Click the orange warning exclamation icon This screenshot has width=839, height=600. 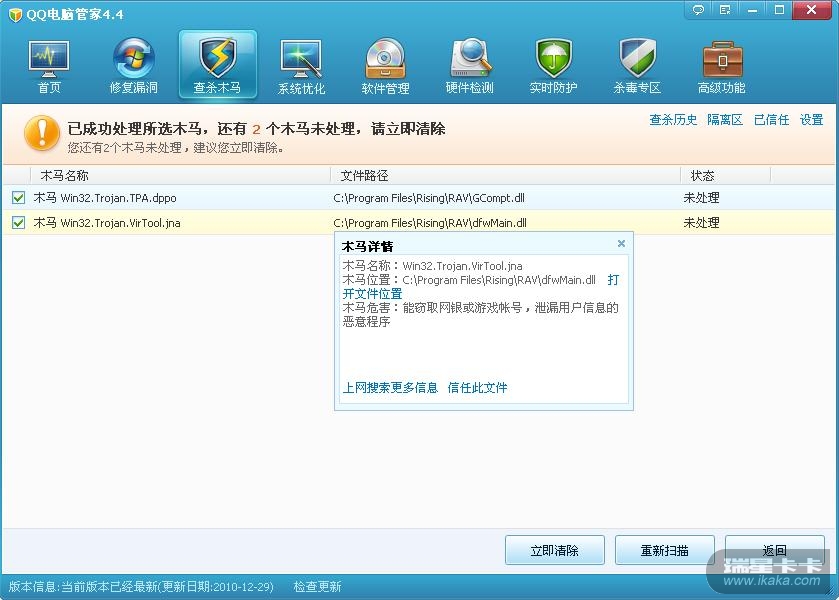(42, 133)
